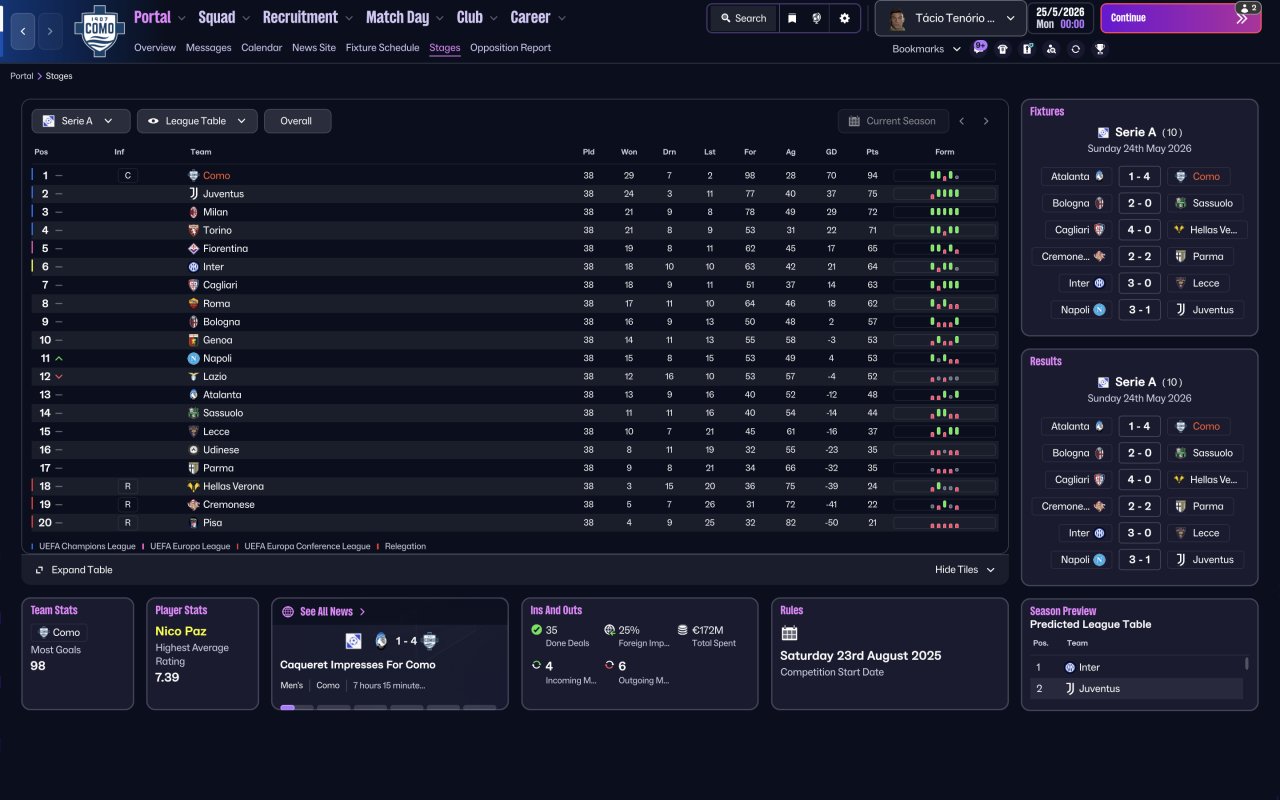1280x800 pixels.
Task: Sort table by the Won column header
Action: [629, 152]
